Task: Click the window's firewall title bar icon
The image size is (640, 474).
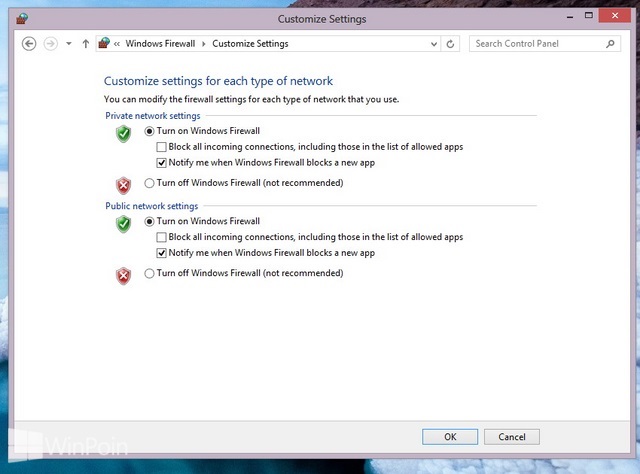Action: [22, 19]
